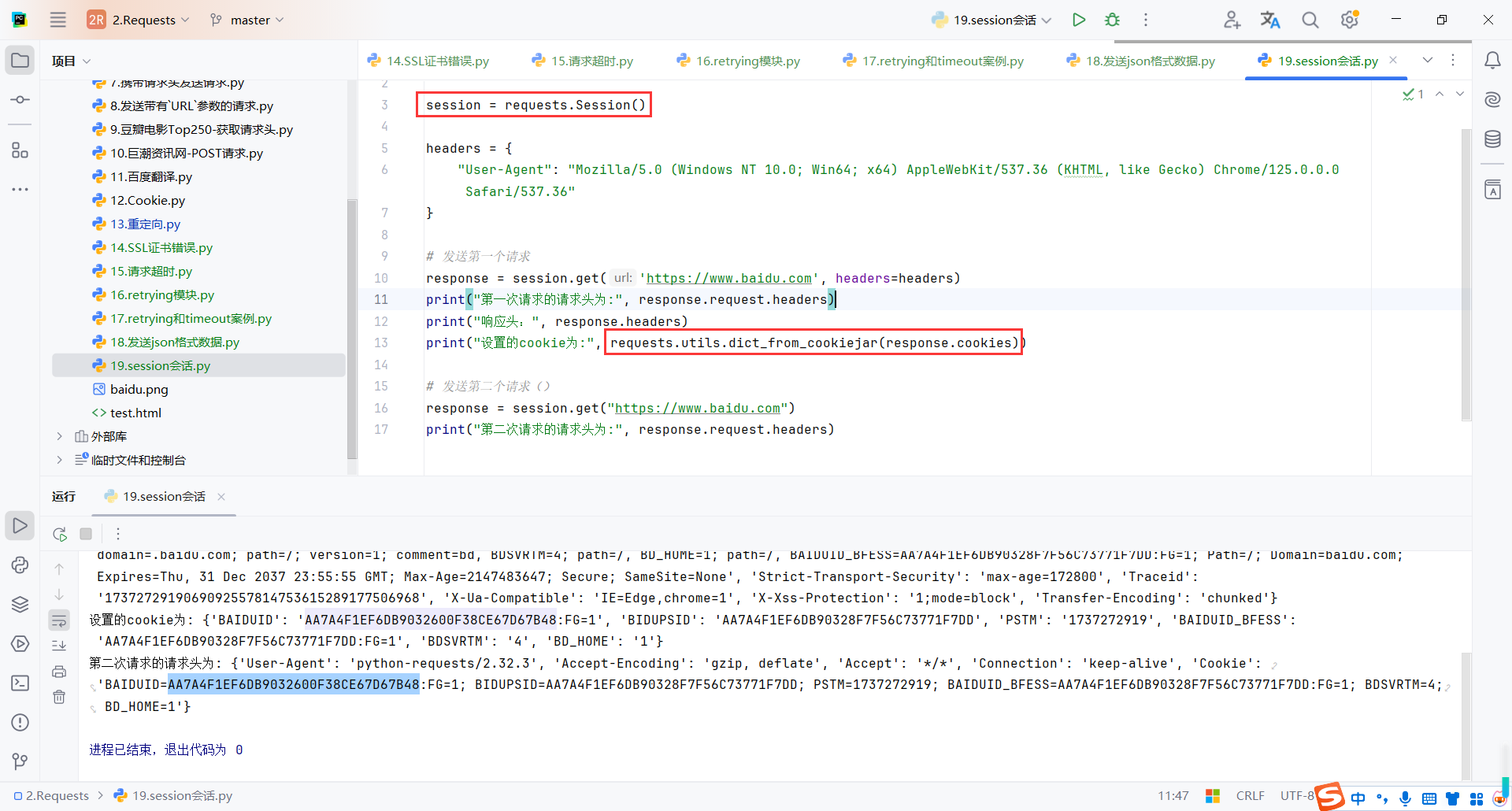Open the master branch dropdown

(247, 20)
